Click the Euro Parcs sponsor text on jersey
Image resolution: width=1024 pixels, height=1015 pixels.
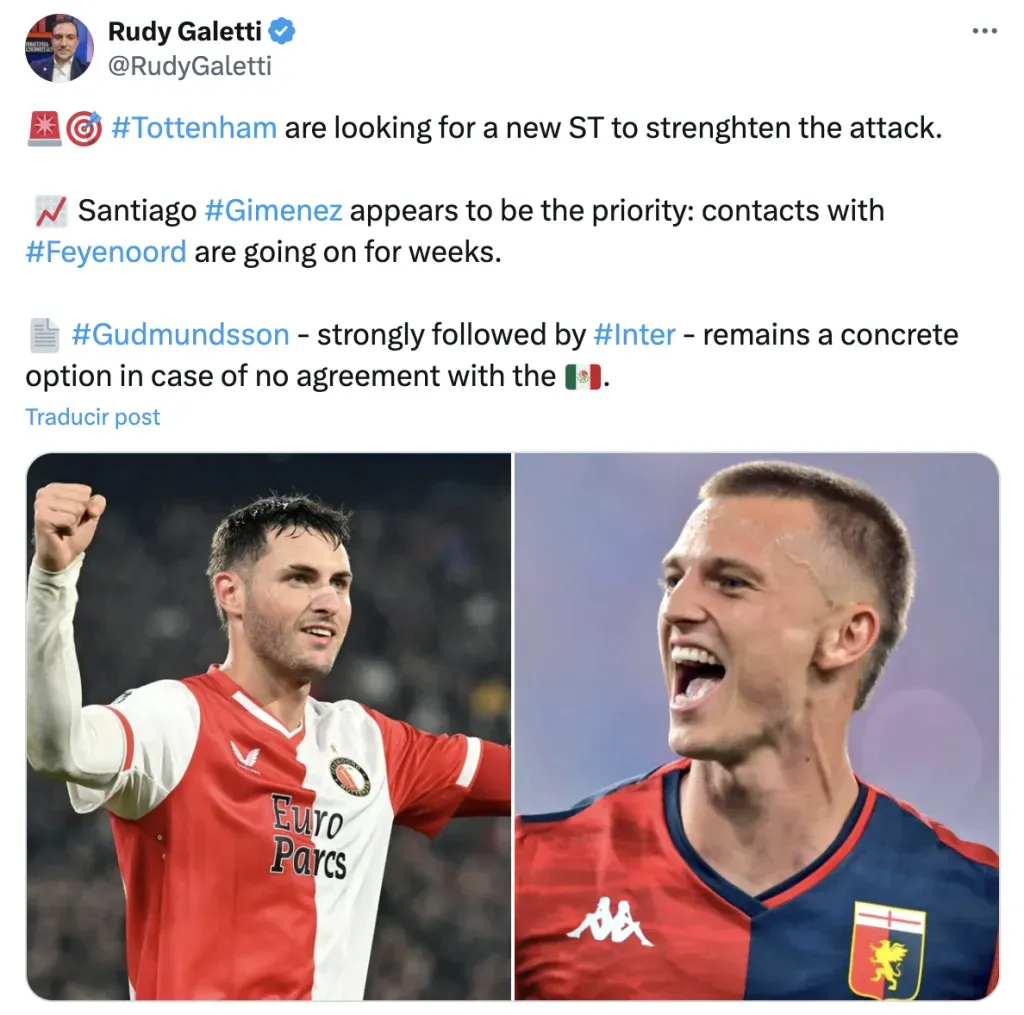308,837
